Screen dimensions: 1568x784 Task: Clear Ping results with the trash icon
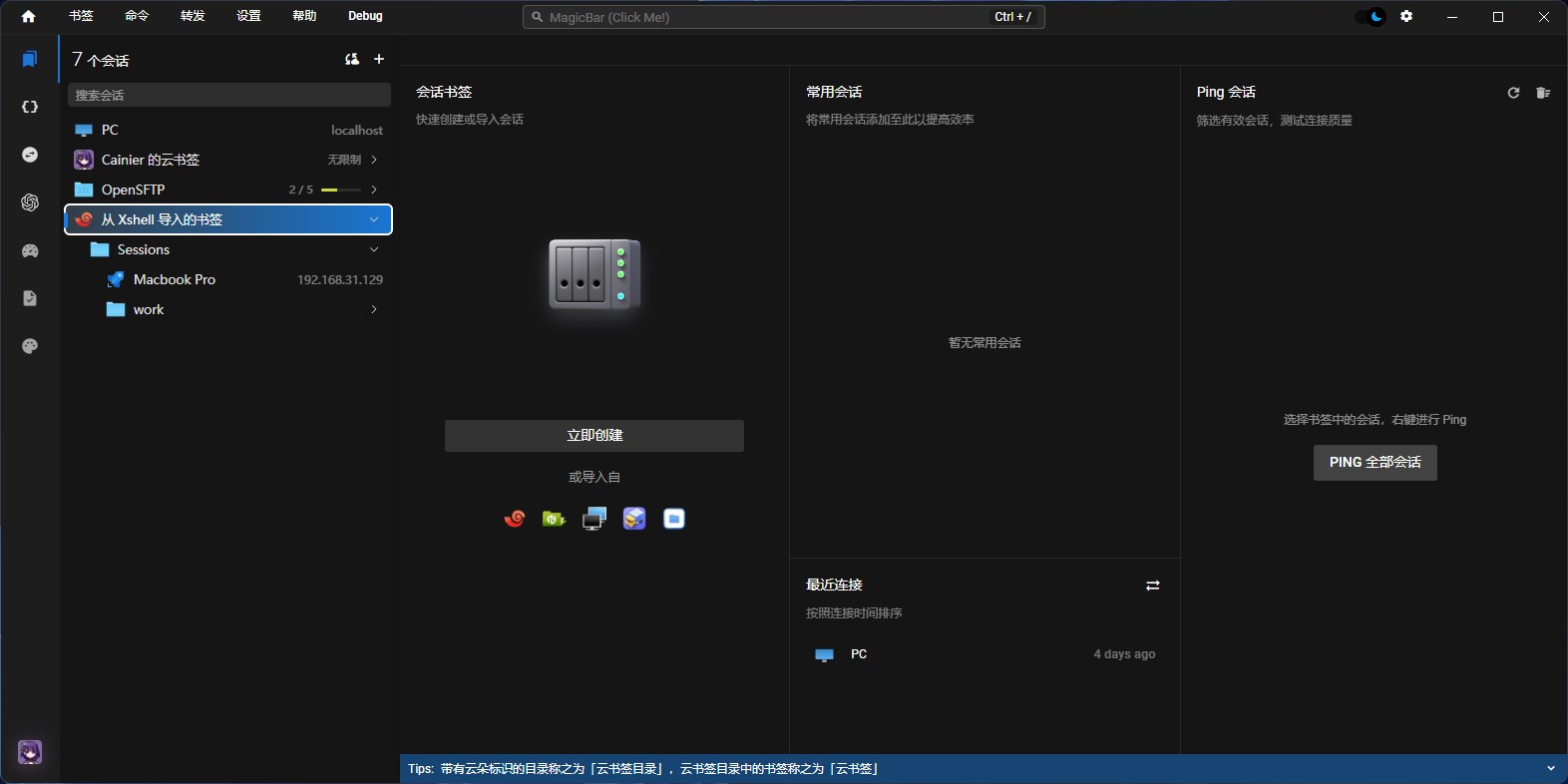(1543, 93)
